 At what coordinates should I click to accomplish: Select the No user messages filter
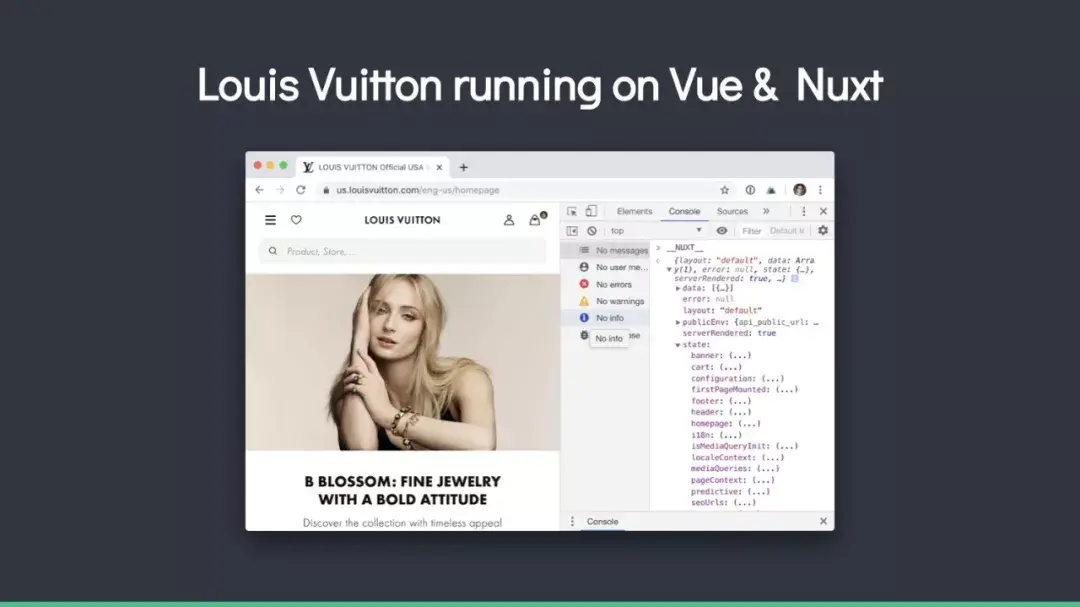click(606, 267)
